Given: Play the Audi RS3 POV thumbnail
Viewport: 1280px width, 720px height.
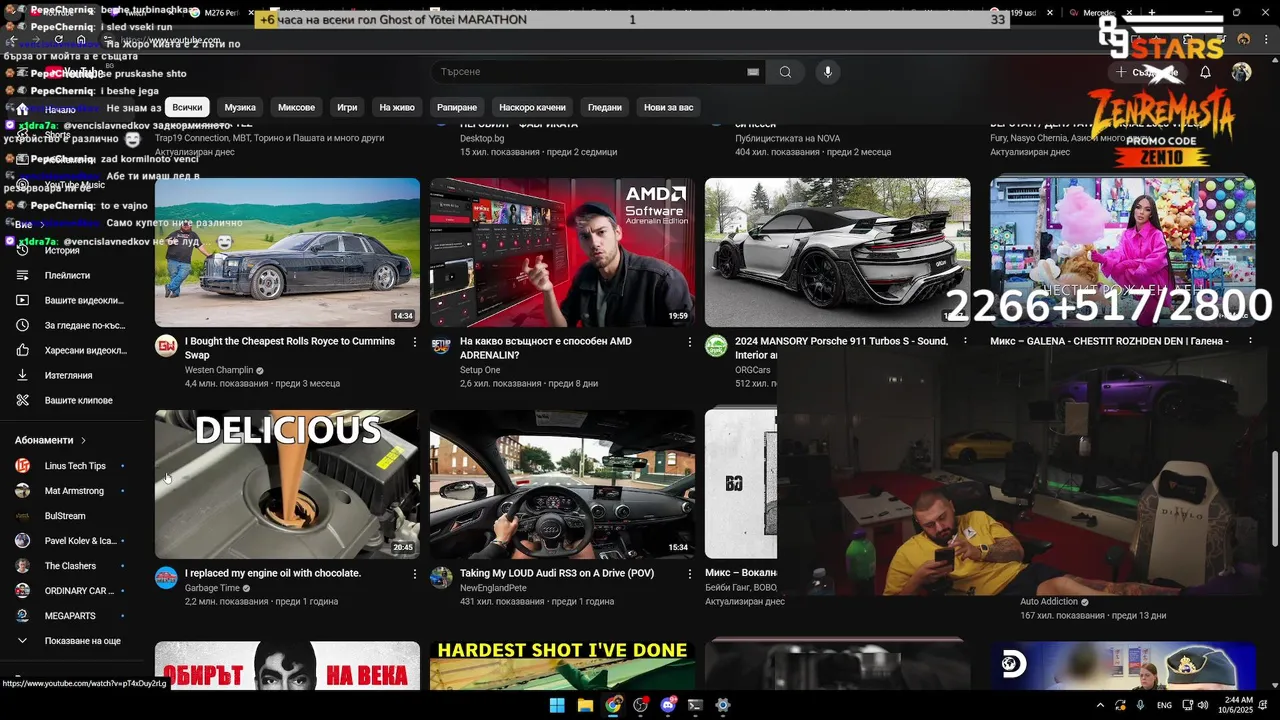Looking at the screenshot, I should pyautogui.click(x=562, y=484).
